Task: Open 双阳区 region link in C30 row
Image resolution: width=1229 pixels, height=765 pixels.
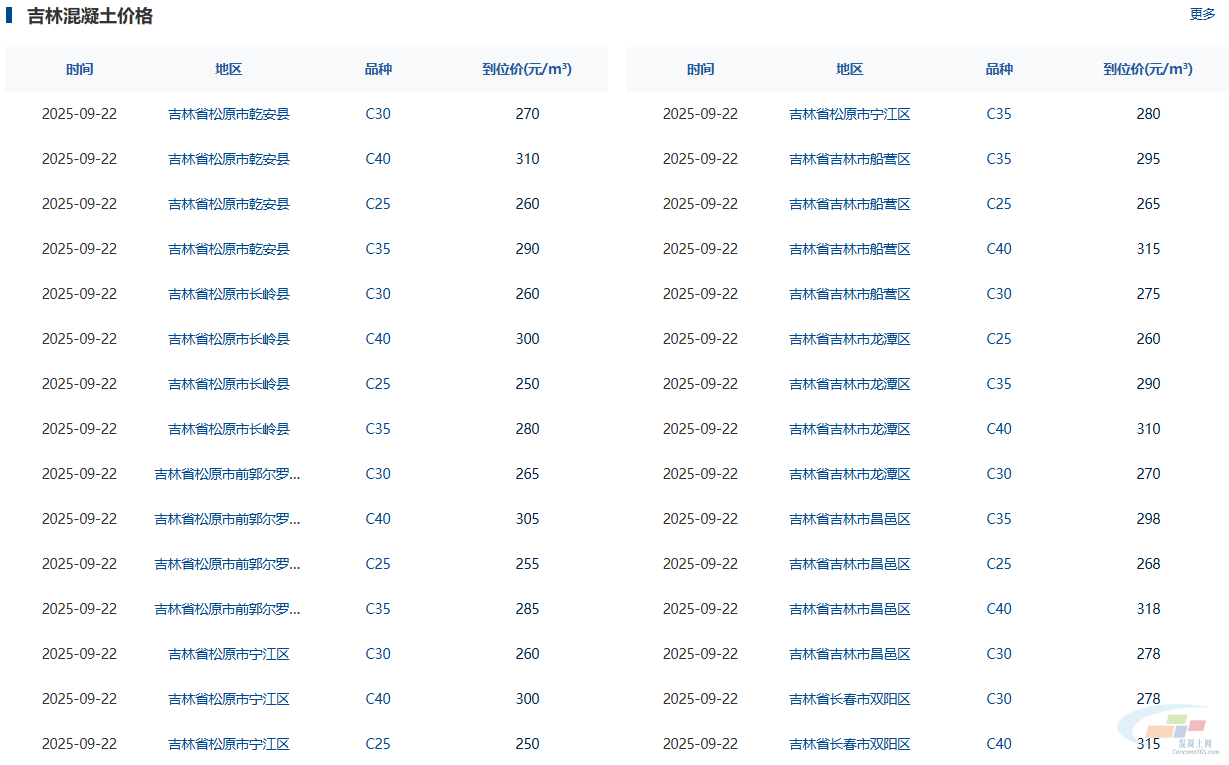Action: (850, 699)
